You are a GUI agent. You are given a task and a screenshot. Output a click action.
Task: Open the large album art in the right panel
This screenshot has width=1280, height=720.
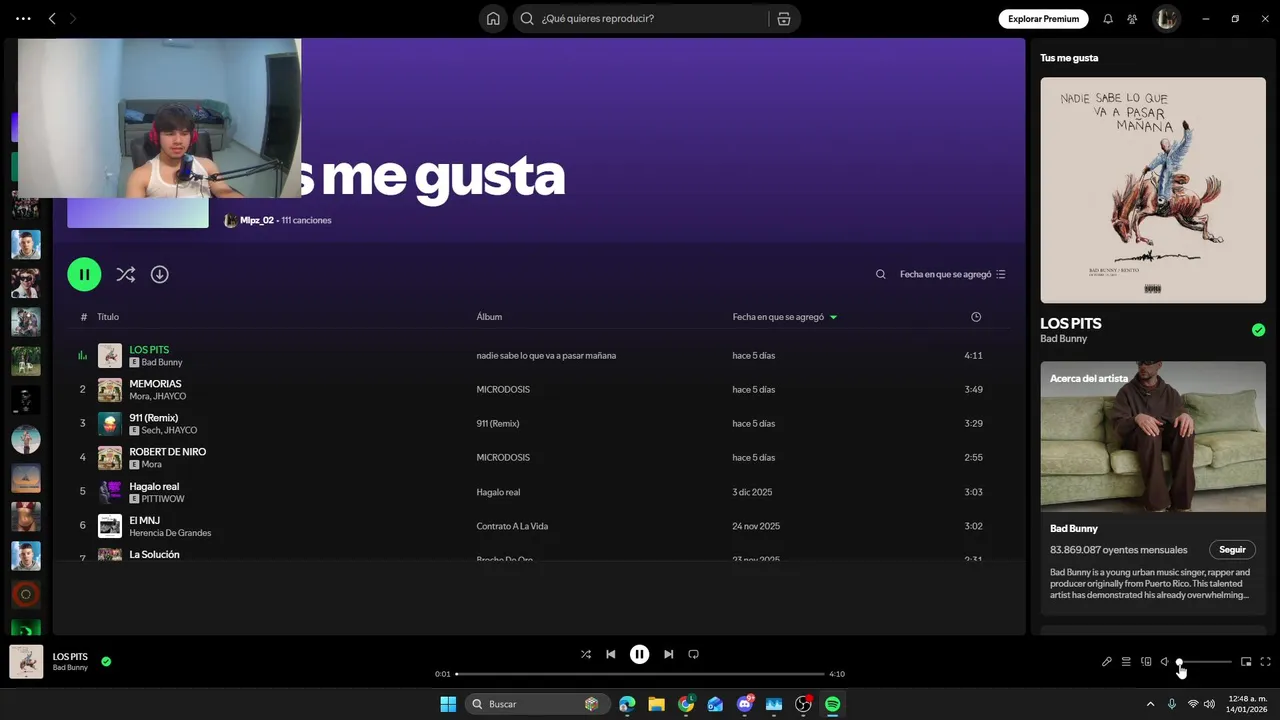point(1153,190)
